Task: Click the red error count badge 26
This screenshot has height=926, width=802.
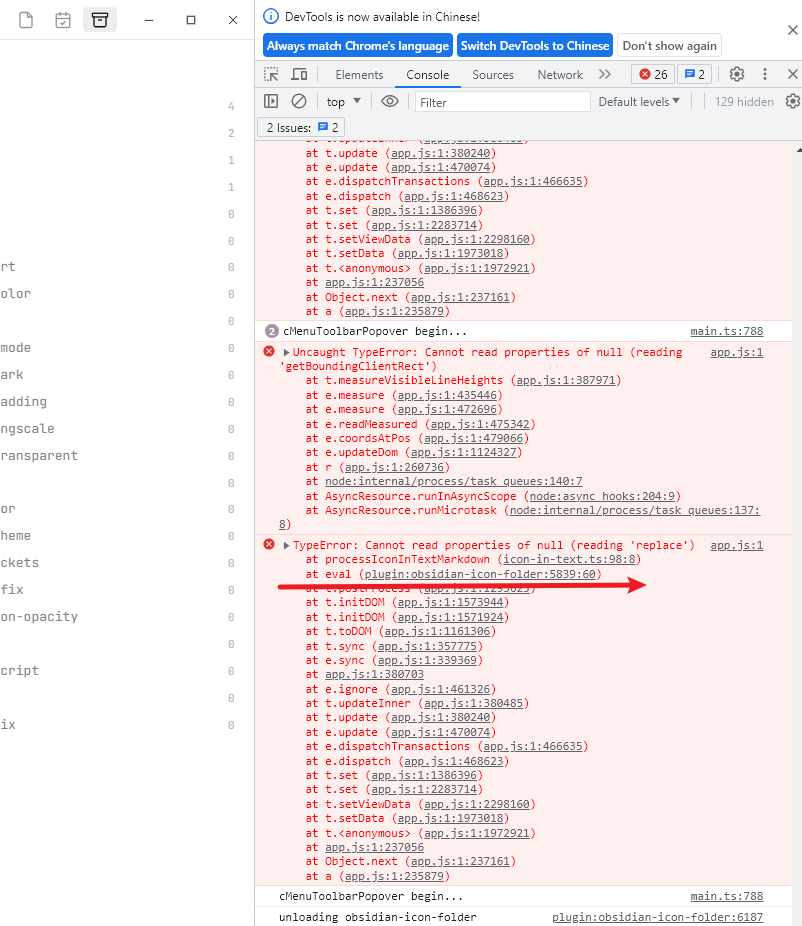Action: click(653, 74)
